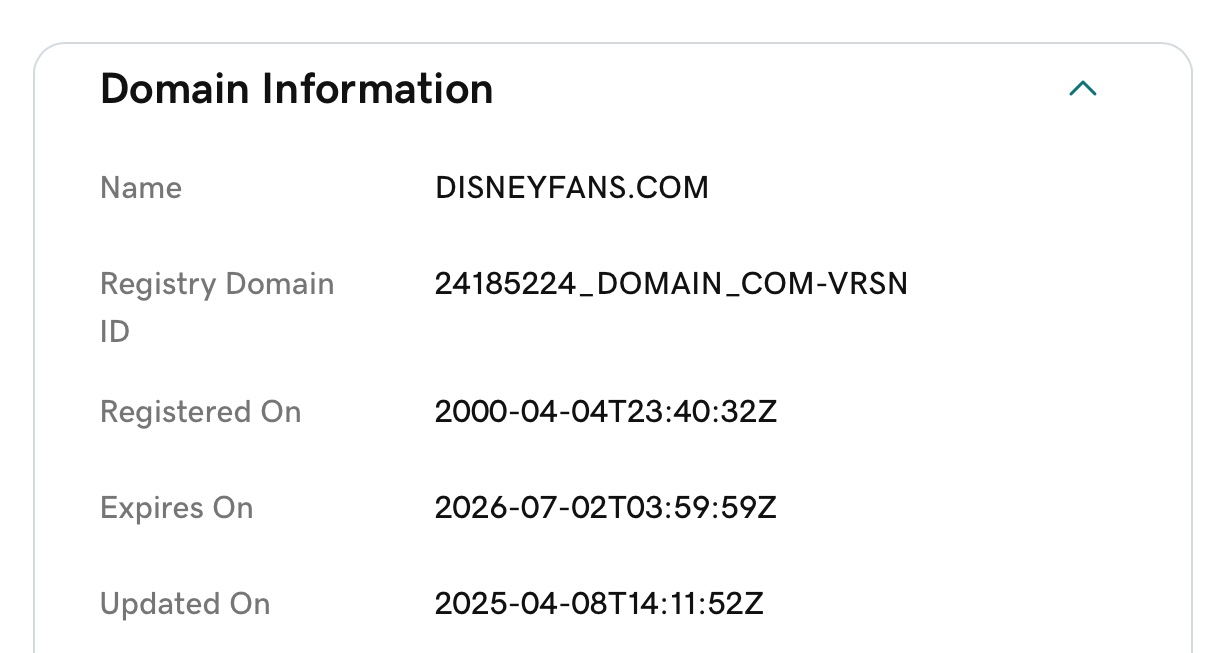Select the DISNEYFANS.COM domain name value

point(571,188)
